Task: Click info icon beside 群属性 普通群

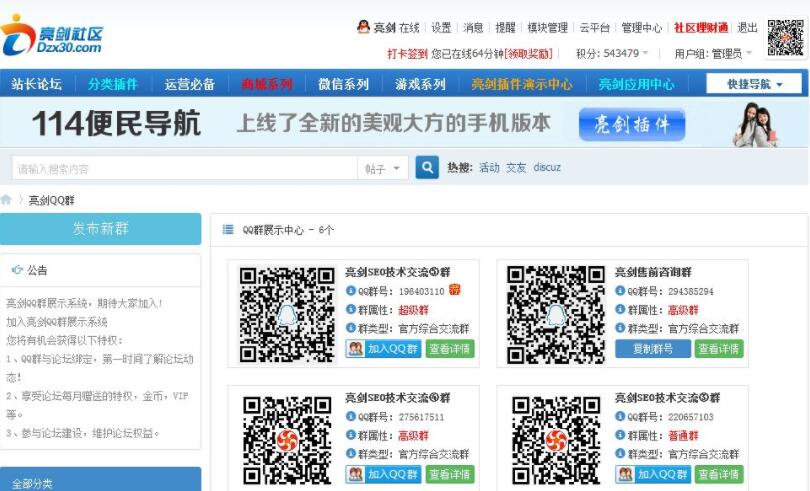Action: [x=620, y=435]
